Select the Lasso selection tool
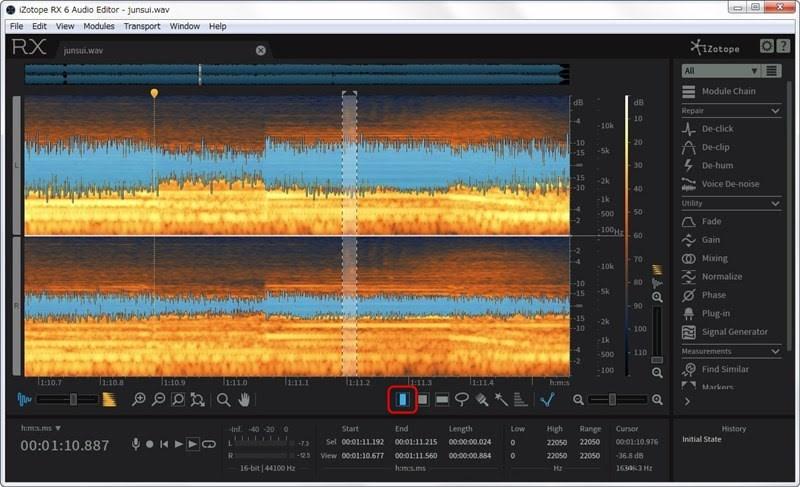The height and width of the screenshot is (487, 800). [462, 400]
